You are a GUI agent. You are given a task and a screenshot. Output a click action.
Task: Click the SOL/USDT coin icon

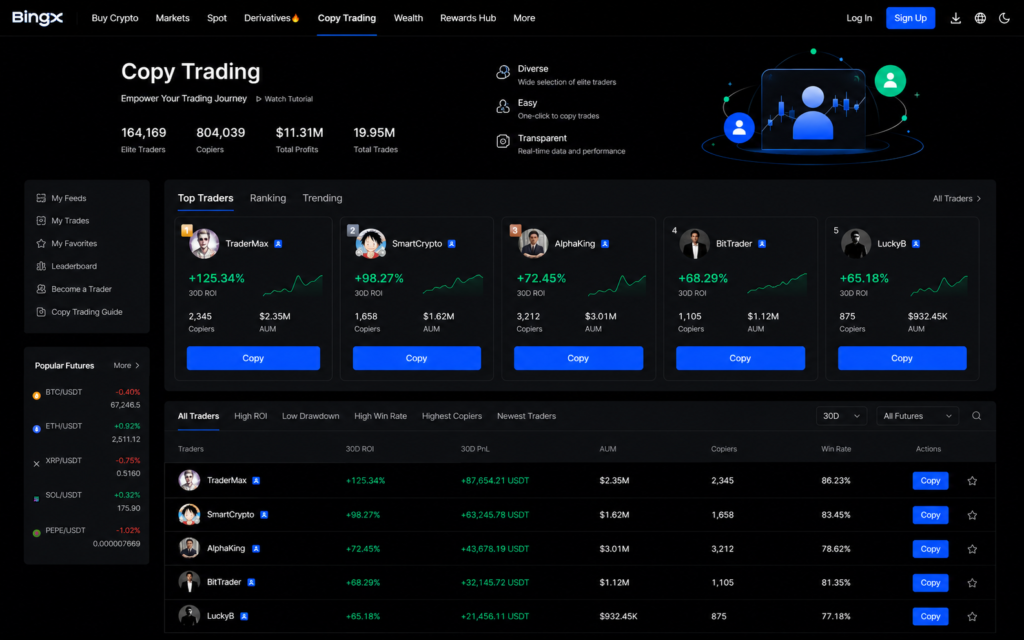(37, 498)
